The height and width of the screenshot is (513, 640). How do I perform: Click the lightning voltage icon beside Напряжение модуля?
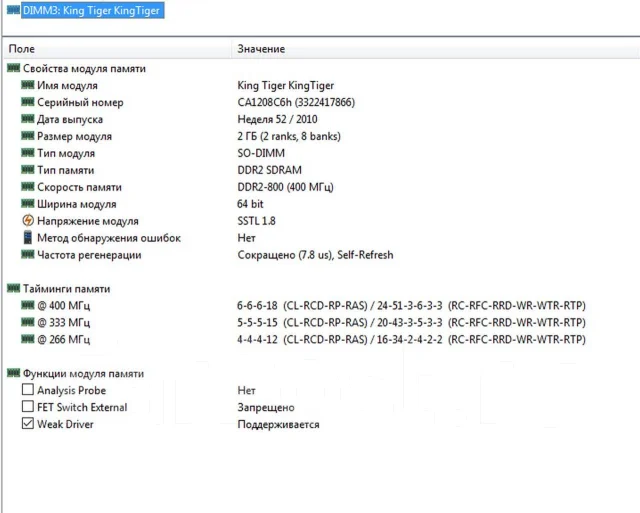pos(28,220)
